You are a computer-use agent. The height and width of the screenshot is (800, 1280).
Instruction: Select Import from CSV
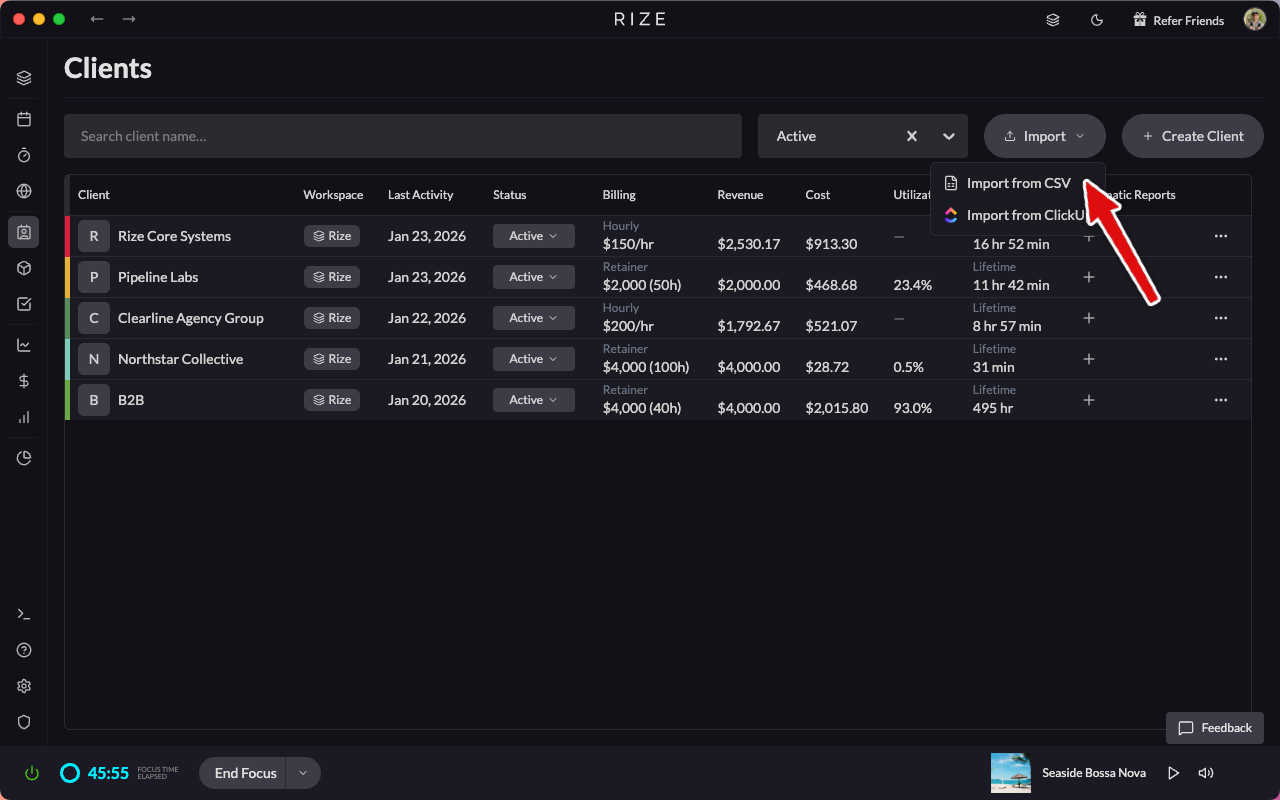coord(1017,183)
